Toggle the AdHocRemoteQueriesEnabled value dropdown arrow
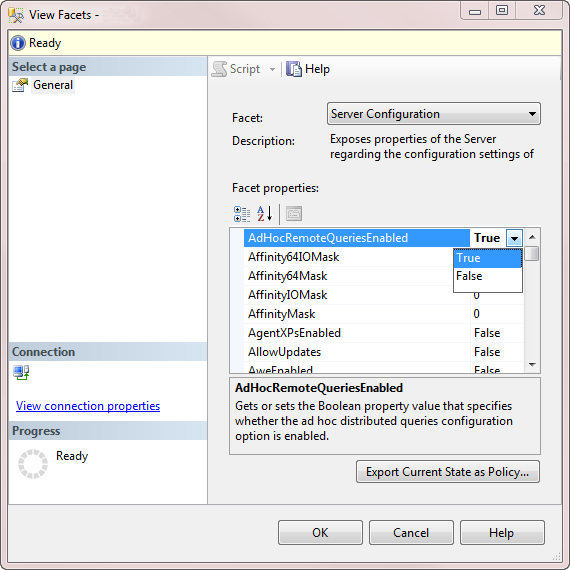Screen dimensions: 570x570 click(x=514, y=238)
